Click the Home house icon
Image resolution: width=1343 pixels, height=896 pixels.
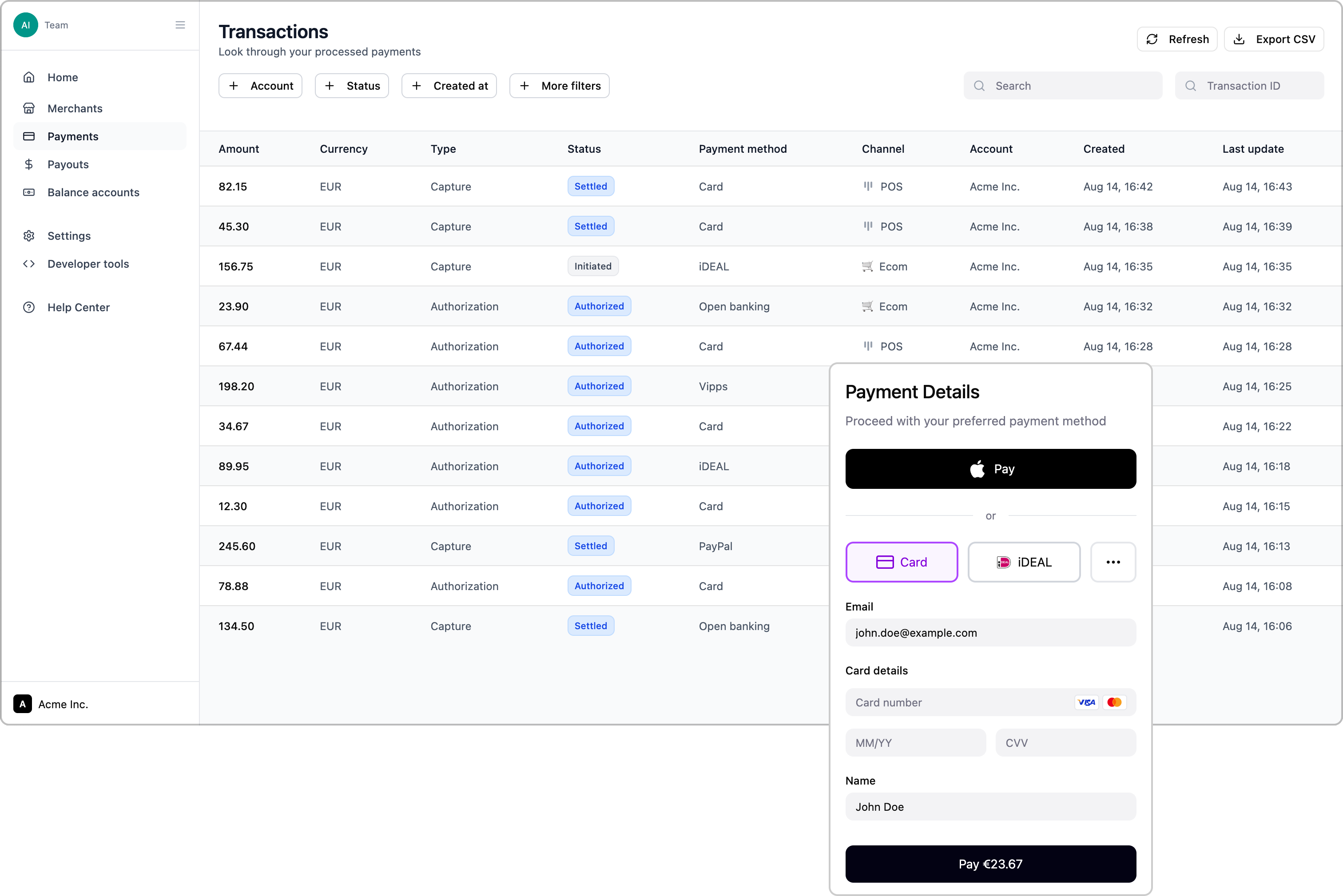pos(29,77)
